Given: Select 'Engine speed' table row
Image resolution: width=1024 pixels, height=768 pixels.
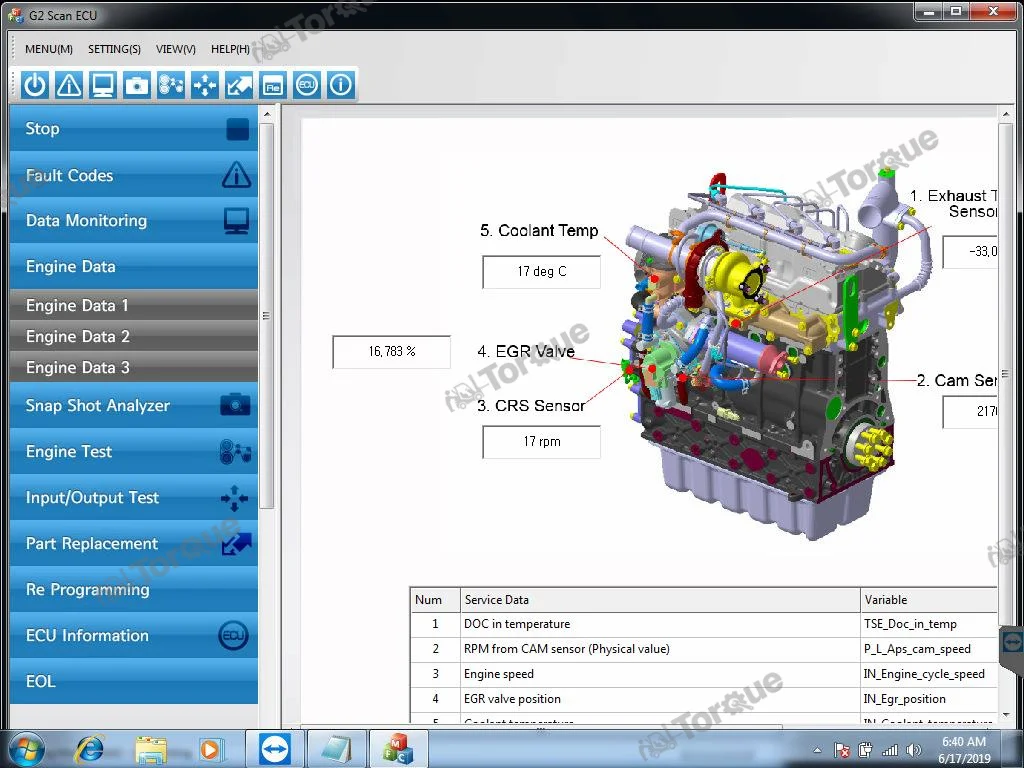Looking at the screenshot, I should [x=704, y=674].
